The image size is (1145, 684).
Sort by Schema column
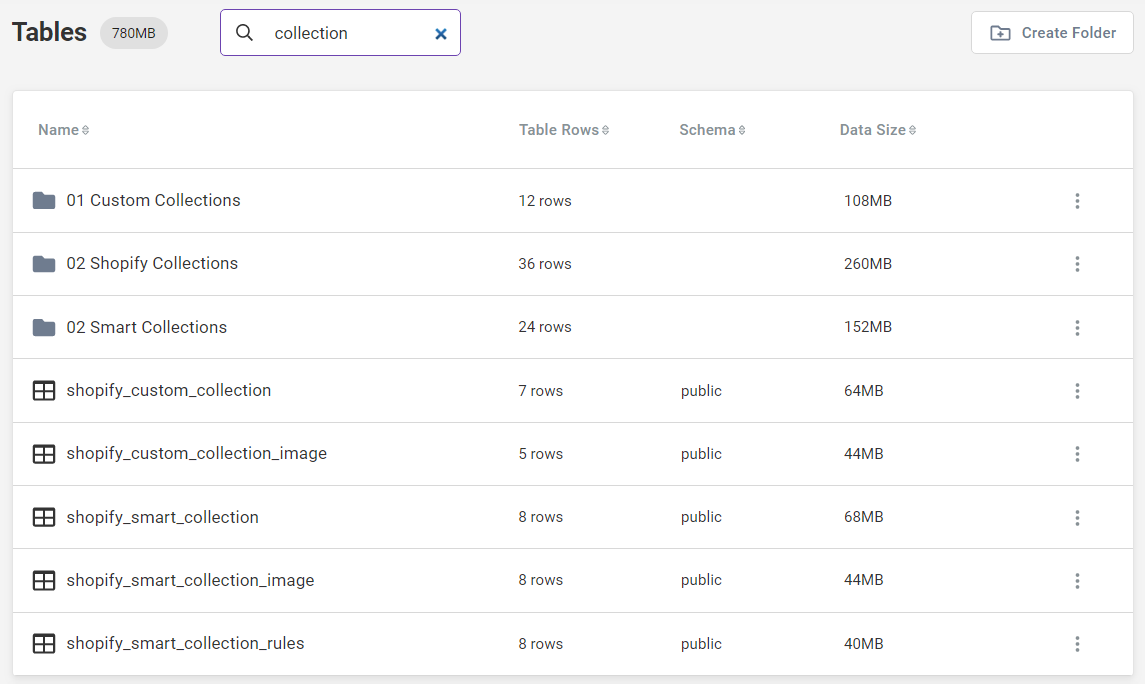[x=712, y=130]
